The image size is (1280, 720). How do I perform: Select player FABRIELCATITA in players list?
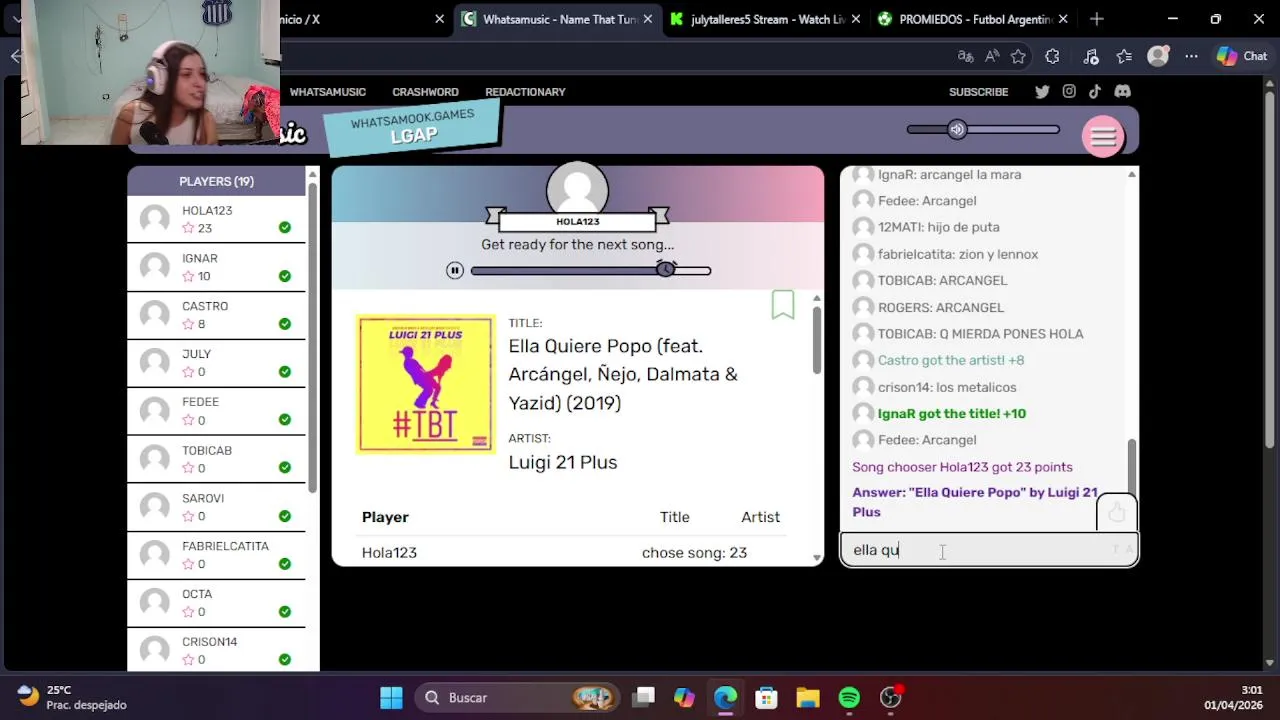216,555
